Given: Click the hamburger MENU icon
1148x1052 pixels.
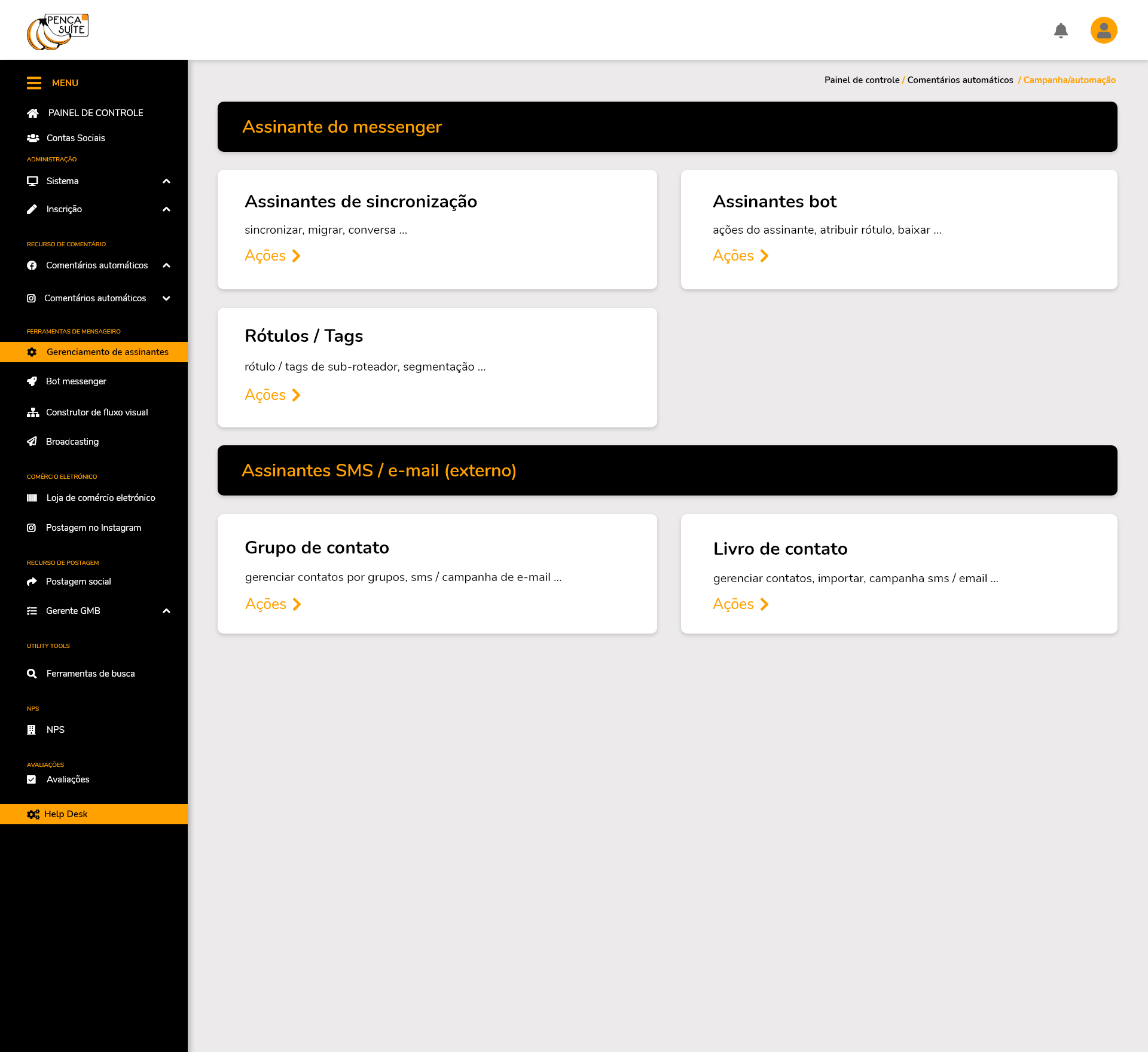Looking at the screenshot, I should click(x=34, y=83).
